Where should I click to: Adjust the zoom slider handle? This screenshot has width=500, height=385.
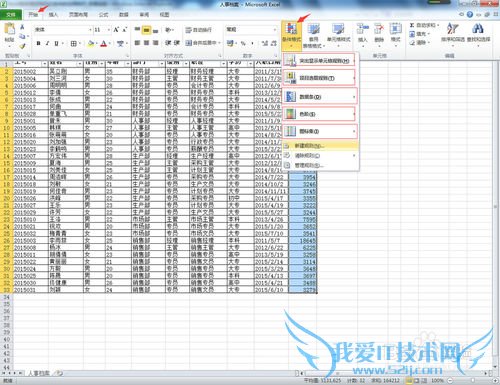(x=472, y=380)
